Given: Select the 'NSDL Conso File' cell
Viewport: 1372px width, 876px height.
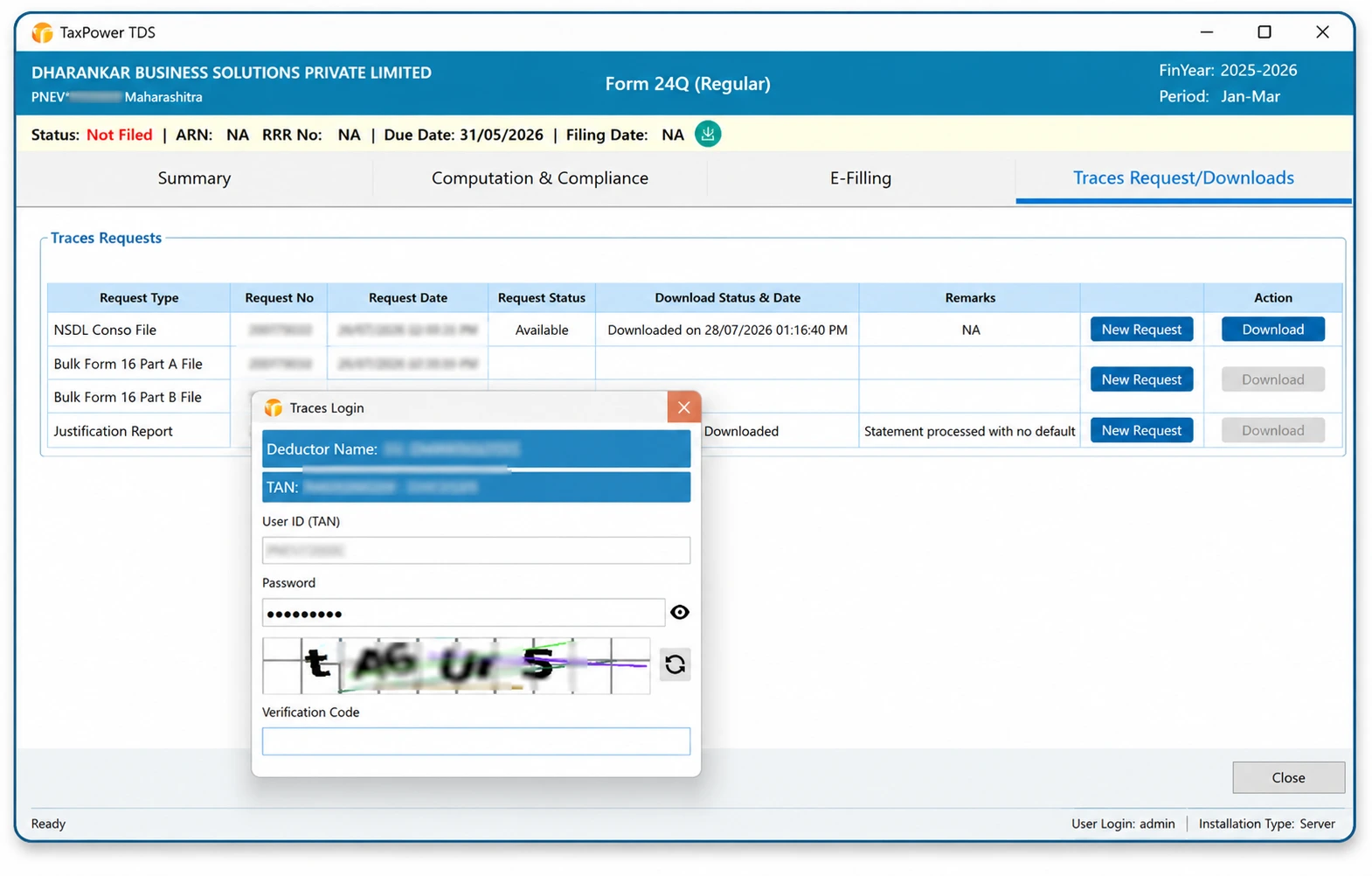Looking at the screenshot, I should click(x=139, y=330).
